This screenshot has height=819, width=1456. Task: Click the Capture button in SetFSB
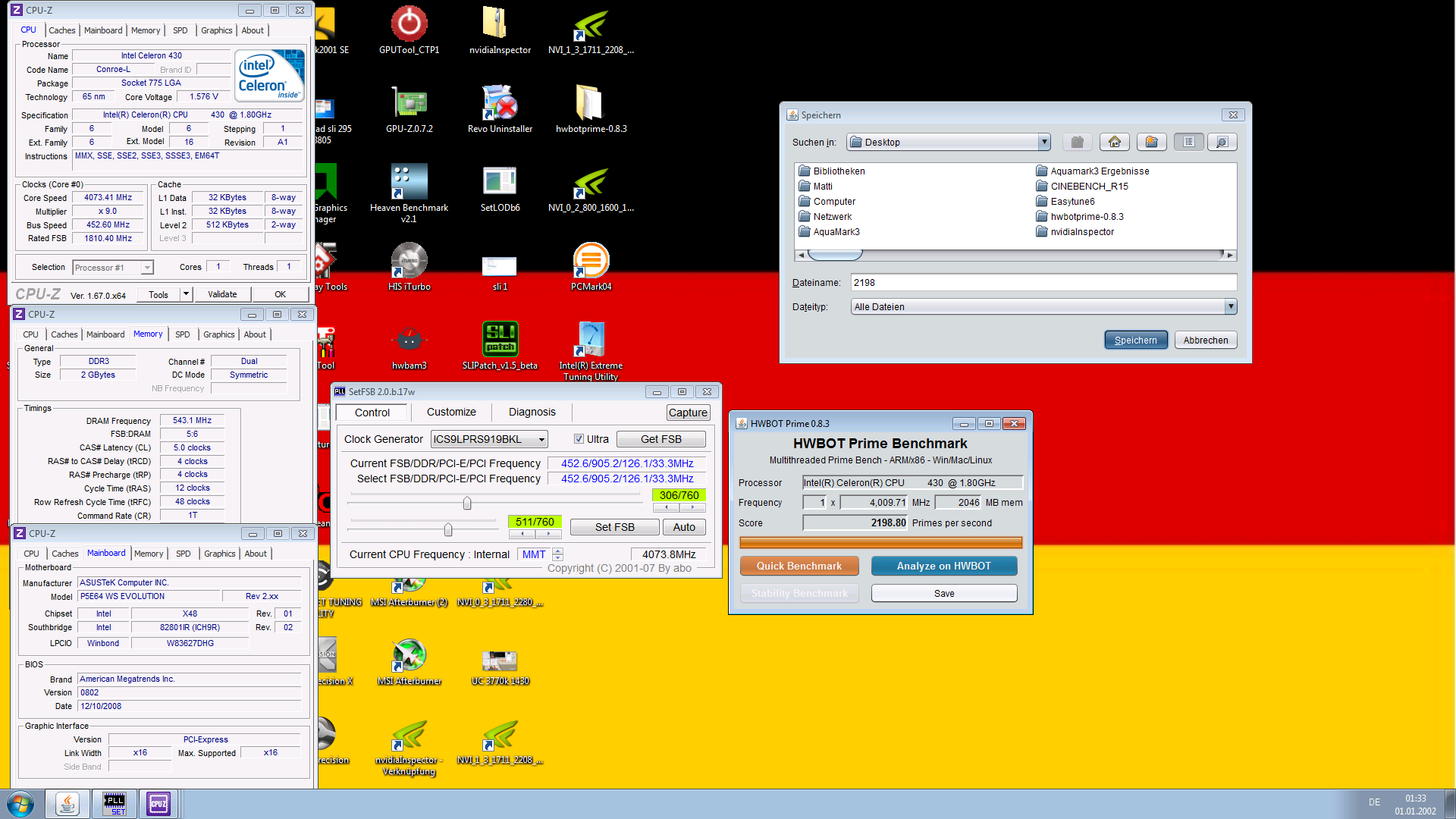(689, 413)
